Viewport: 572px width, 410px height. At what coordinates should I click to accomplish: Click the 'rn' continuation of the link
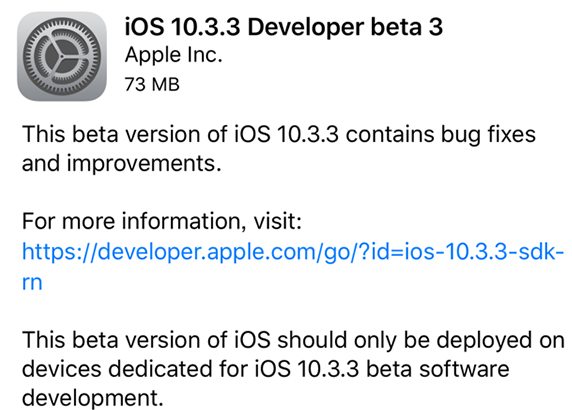[32, 283]
